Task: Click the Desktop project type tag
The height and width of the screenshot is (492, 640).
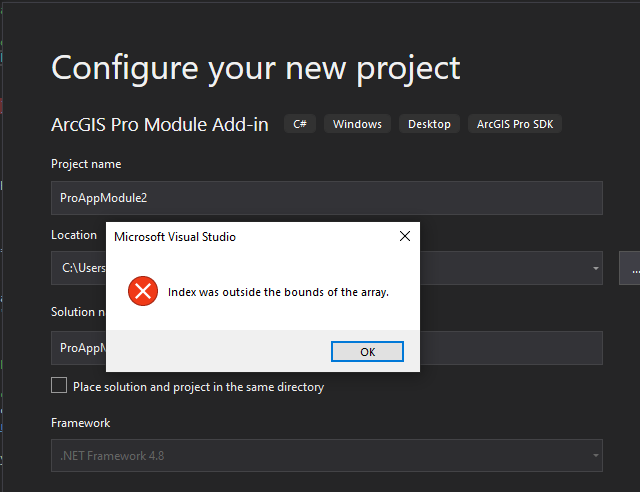Action: (430, 124)
